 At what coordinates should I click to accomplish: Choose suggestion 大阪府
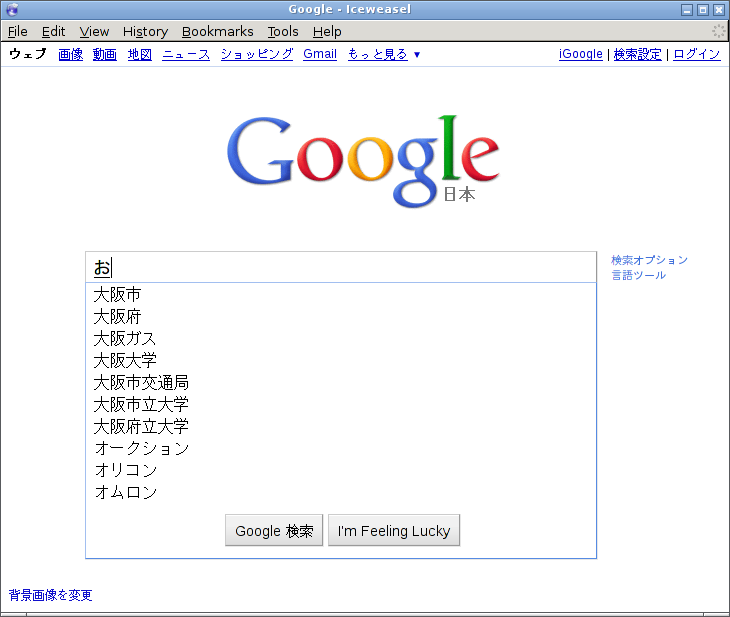[x=341, y=317]
